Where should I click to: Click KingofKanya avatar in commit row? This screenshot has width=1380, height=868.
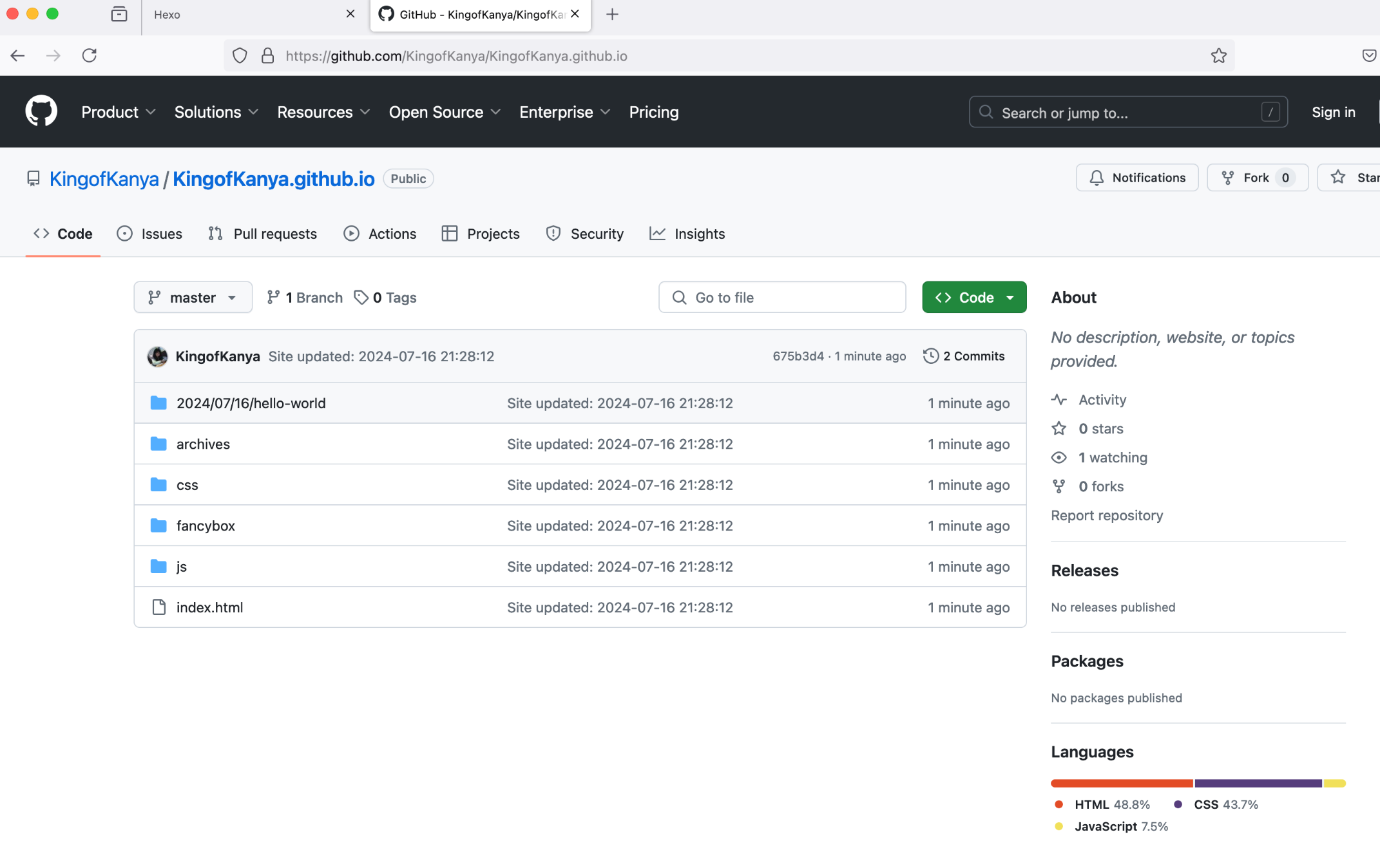click(x=157, y=356)
